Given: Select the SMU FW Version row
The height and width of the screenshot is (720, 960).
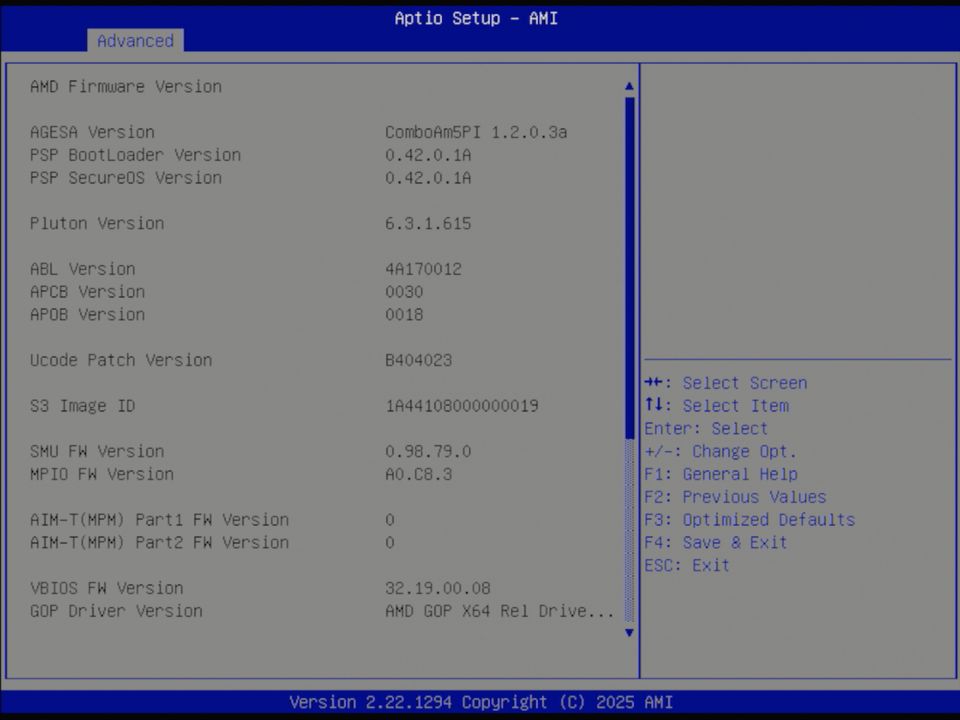Looking at the screenshot, I should [x=97, y=451].
